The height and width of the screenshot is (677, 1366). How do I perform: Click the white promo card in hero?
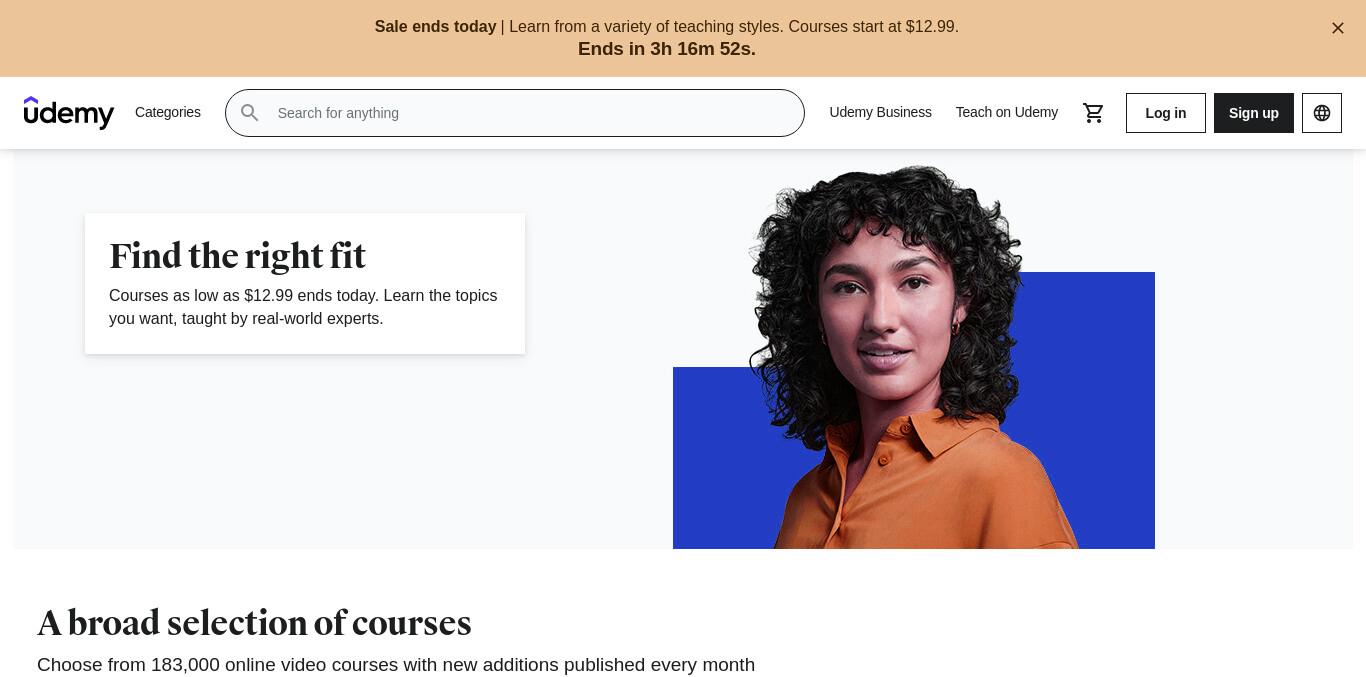point(305,283)
